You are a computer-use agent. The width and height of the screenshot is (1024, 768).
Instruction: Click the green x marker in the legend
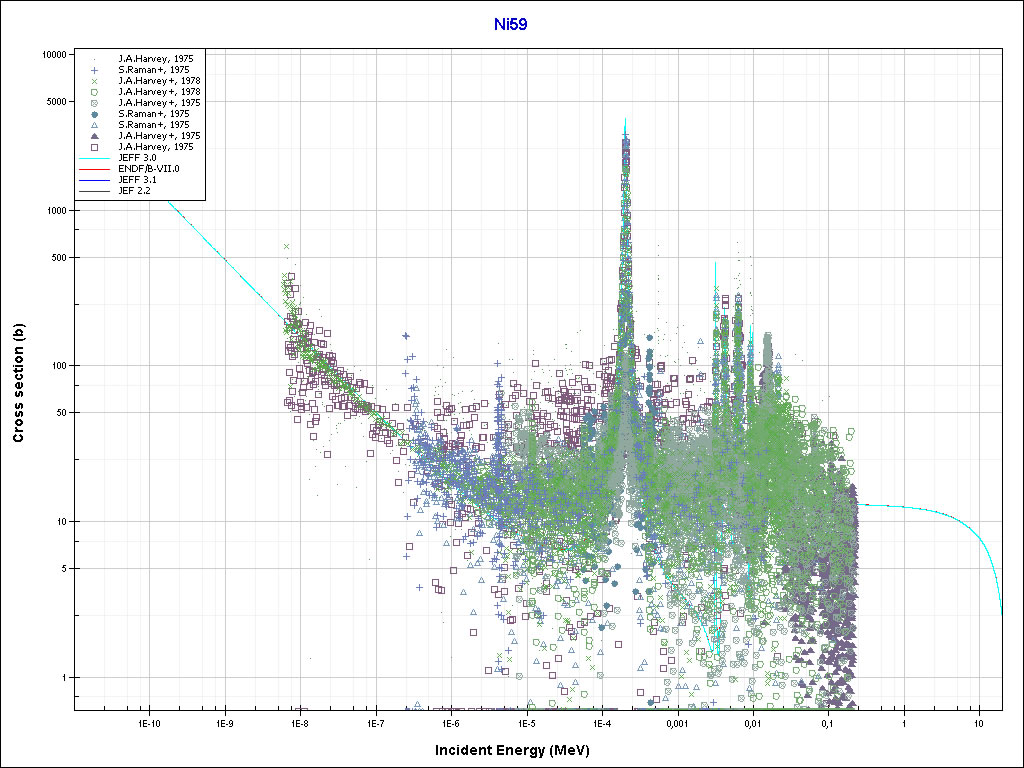pos(93,81)
